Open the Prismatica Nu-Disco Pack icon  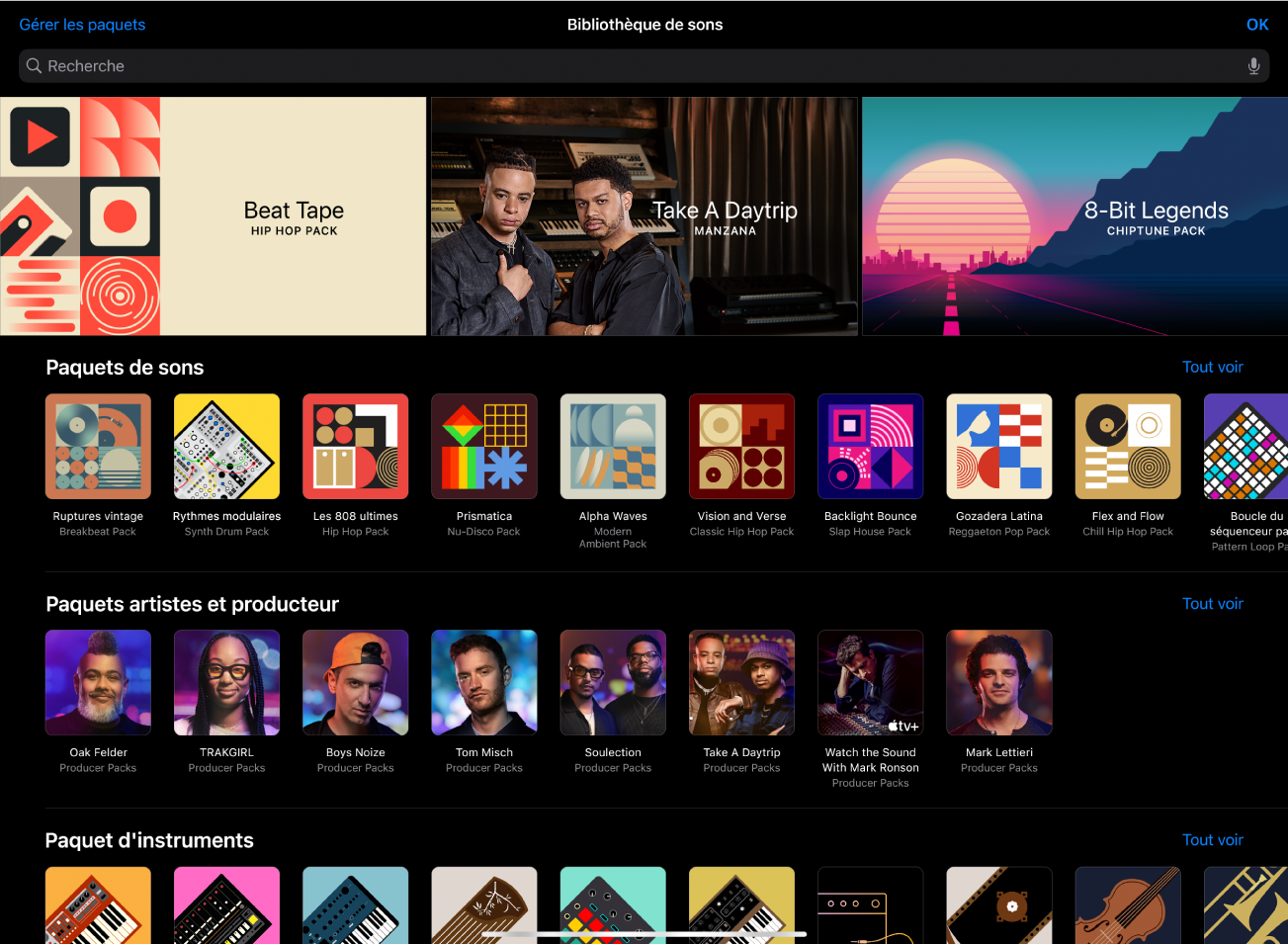coord(484,447)
